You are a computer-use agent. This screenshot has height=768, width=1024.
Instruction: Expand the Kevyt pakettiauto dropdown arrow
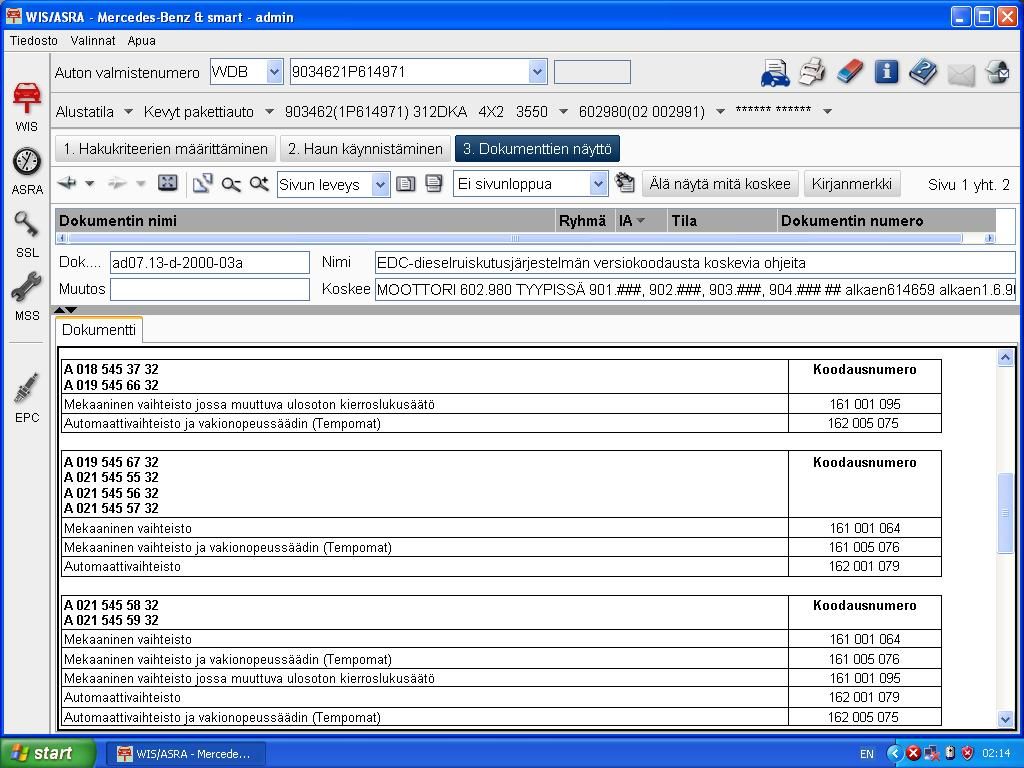[x=269, y=112]
